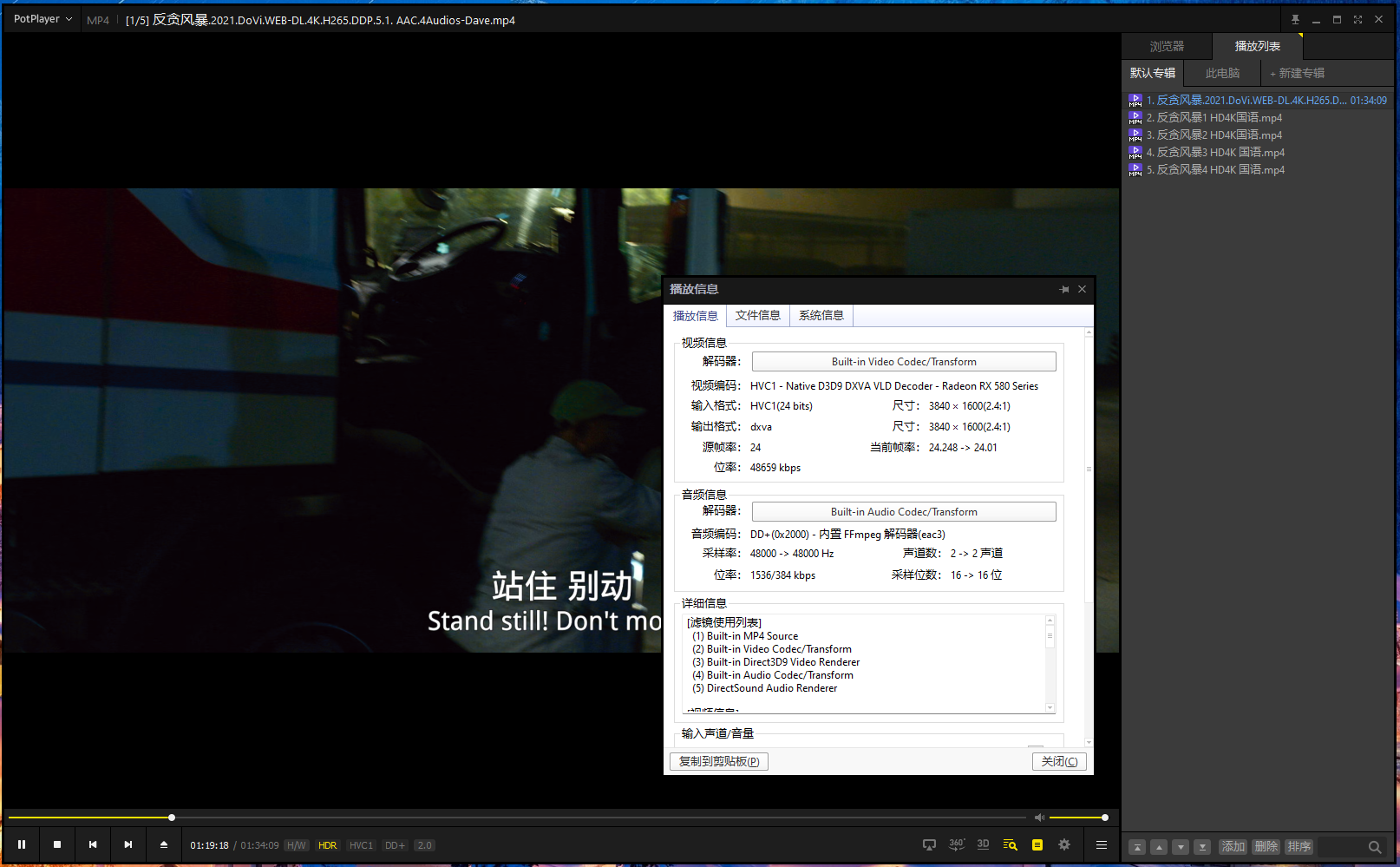Switch to 播放信息 tab in dialog
Screen dimensions: 1400x867
696,316
